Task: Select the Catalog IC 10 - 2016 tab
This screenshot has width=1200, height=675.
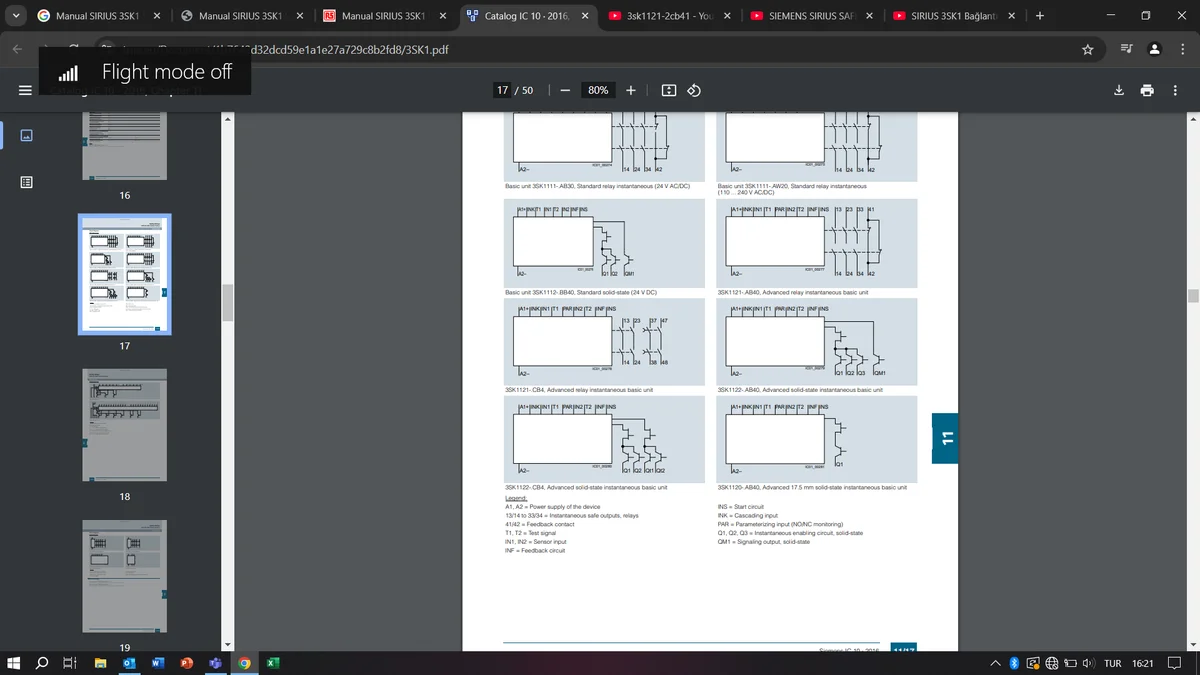Action: [528, 16]
